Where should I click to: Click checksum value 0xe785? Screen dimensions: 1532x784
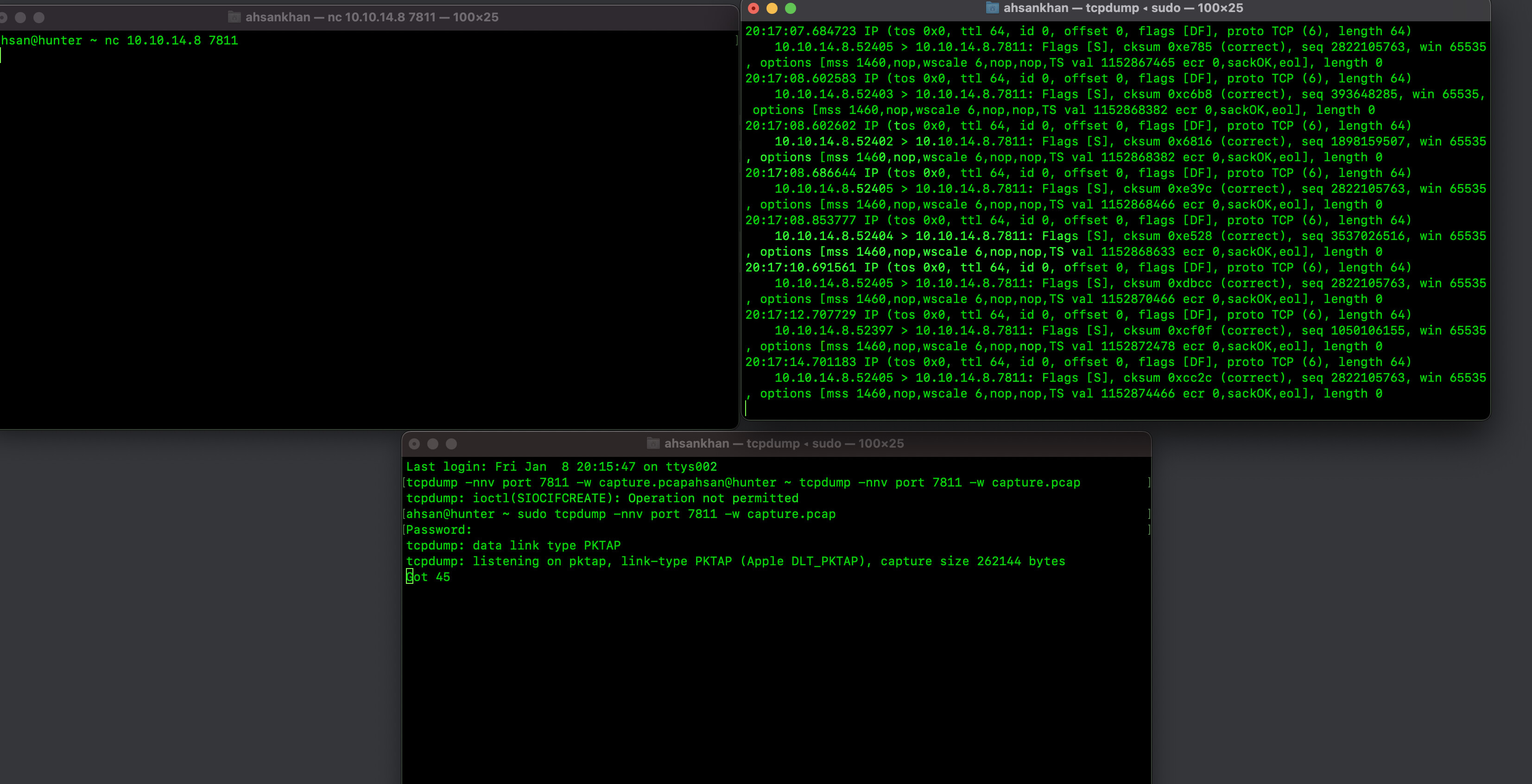pos(1190,47)
